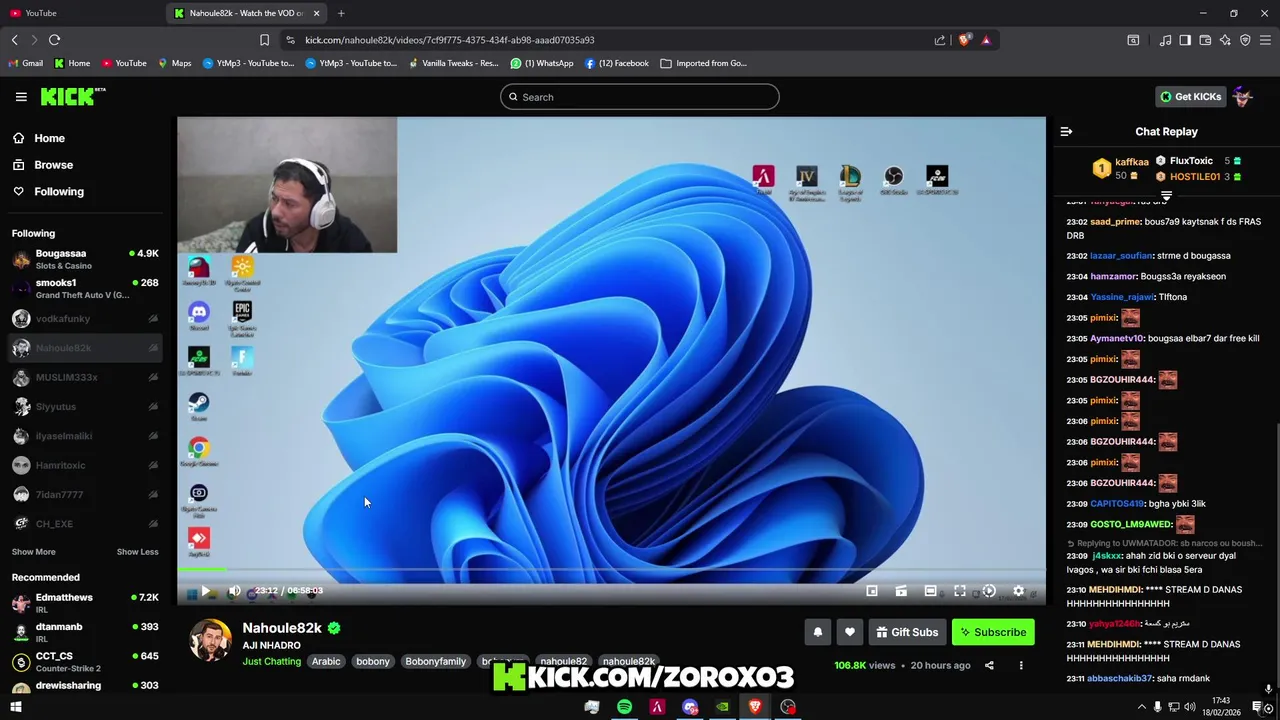Open Brave Wallet icon
Viewport: 1280px width, 720px height.
coord(1205,40)
